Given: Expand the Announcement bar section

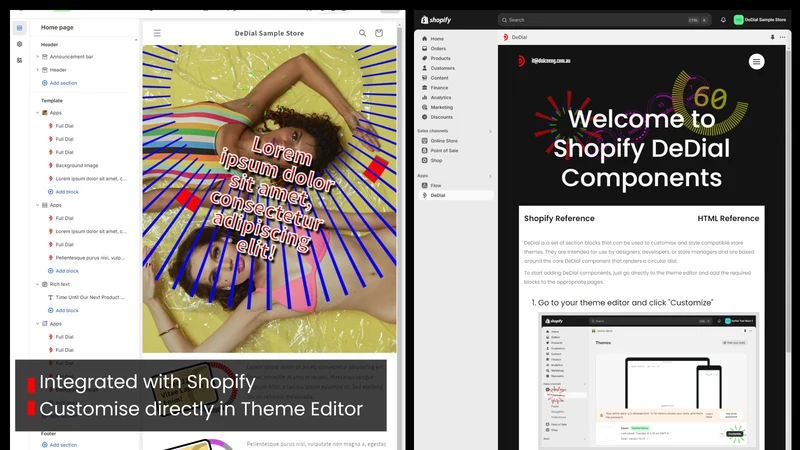Looking at the screenshot, I should [37, 57].
